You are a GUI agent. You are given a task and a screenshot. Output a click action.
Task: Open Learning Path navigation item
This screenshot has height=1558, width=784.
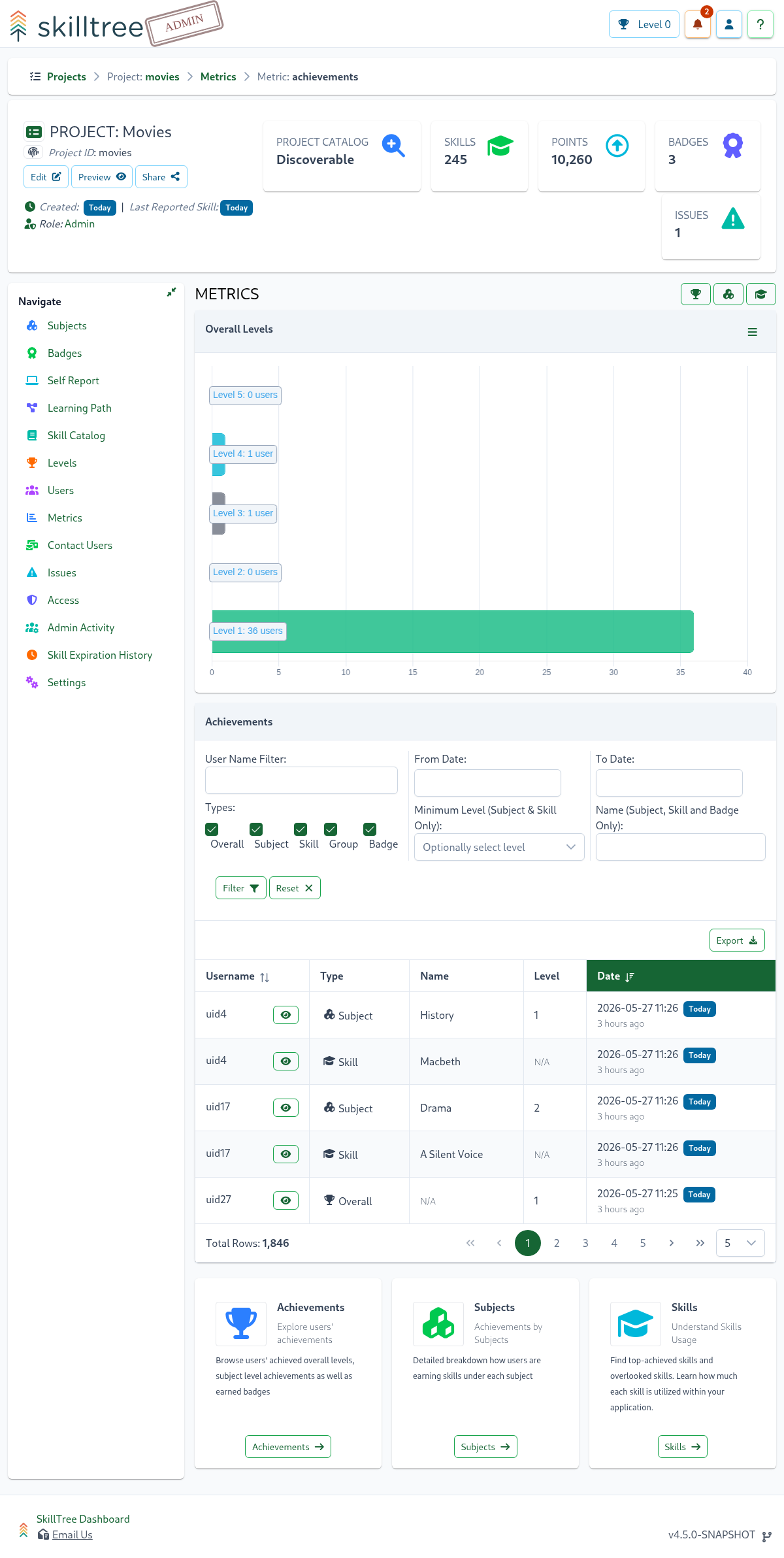[x=79, y=408]
